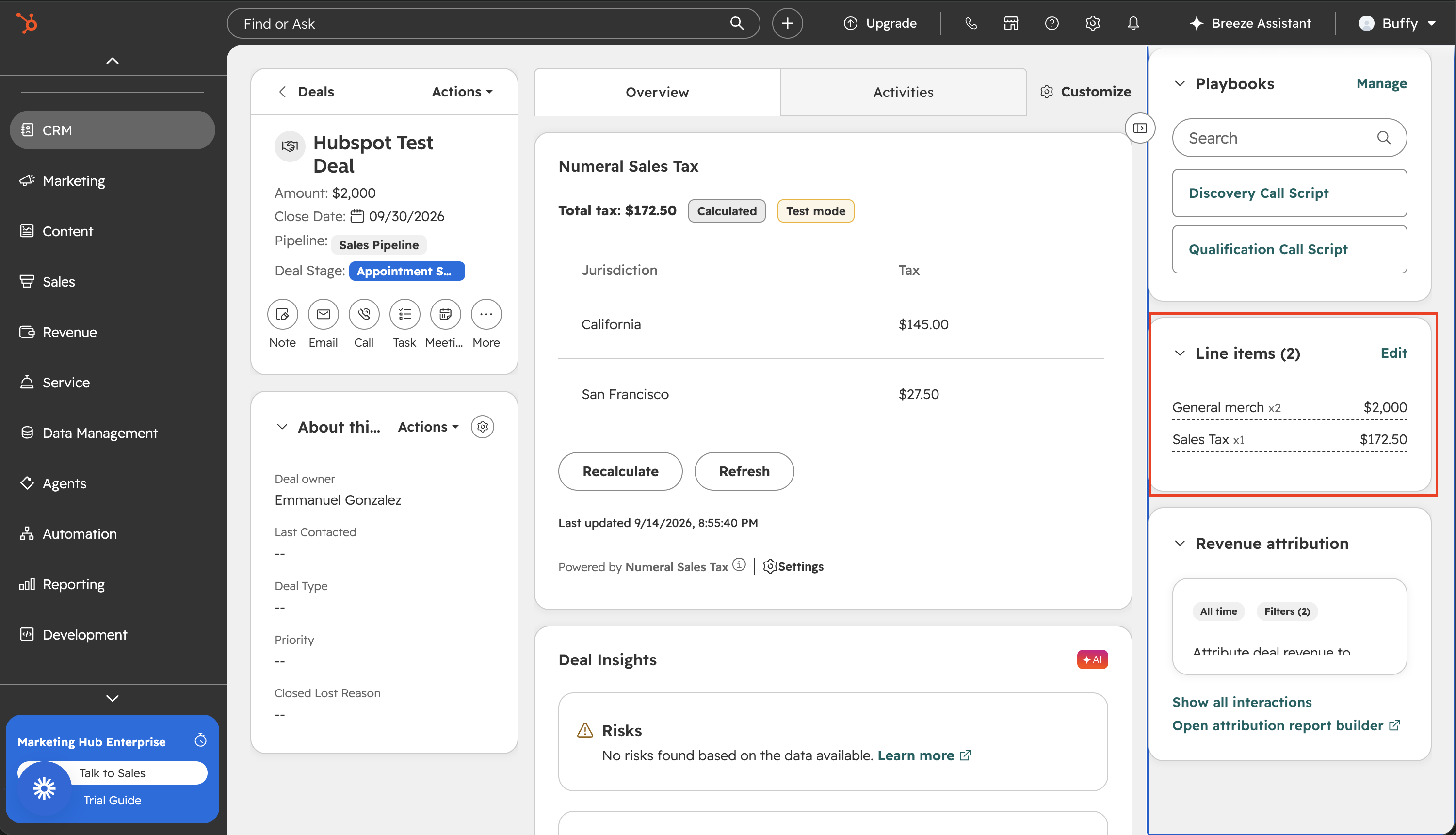Create a Task on the deal
1456x835 pixels.
[405, 314]
